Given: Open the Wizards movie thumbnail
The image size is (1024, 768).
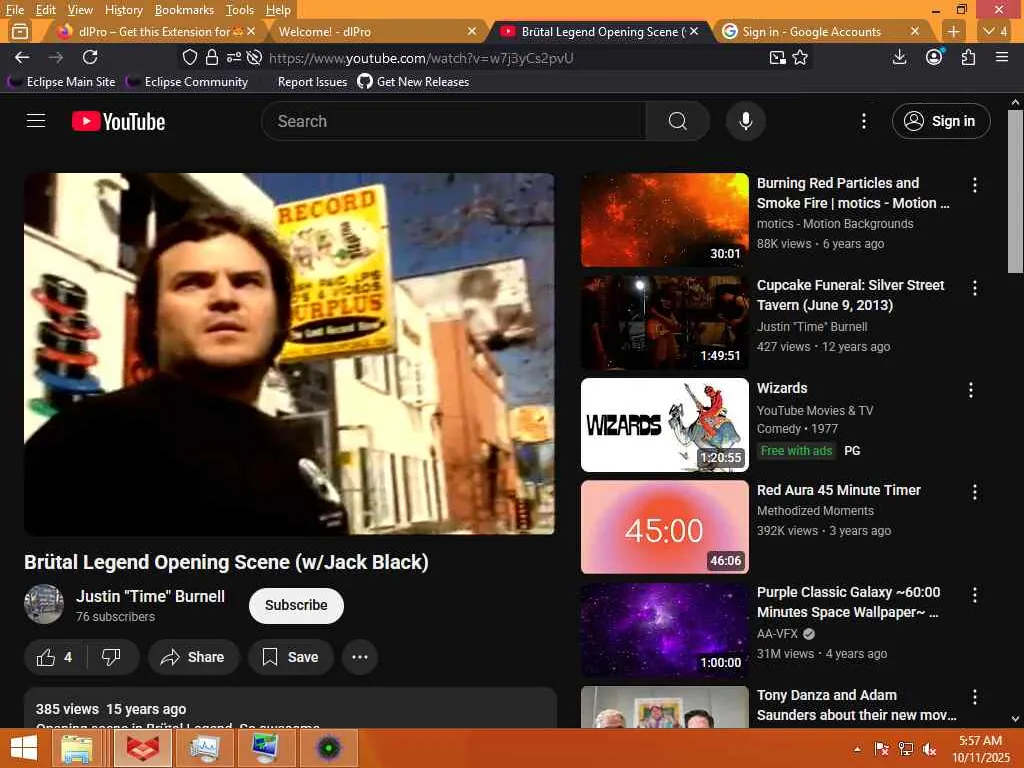Looking at the screenshot, I should [665, 424].
